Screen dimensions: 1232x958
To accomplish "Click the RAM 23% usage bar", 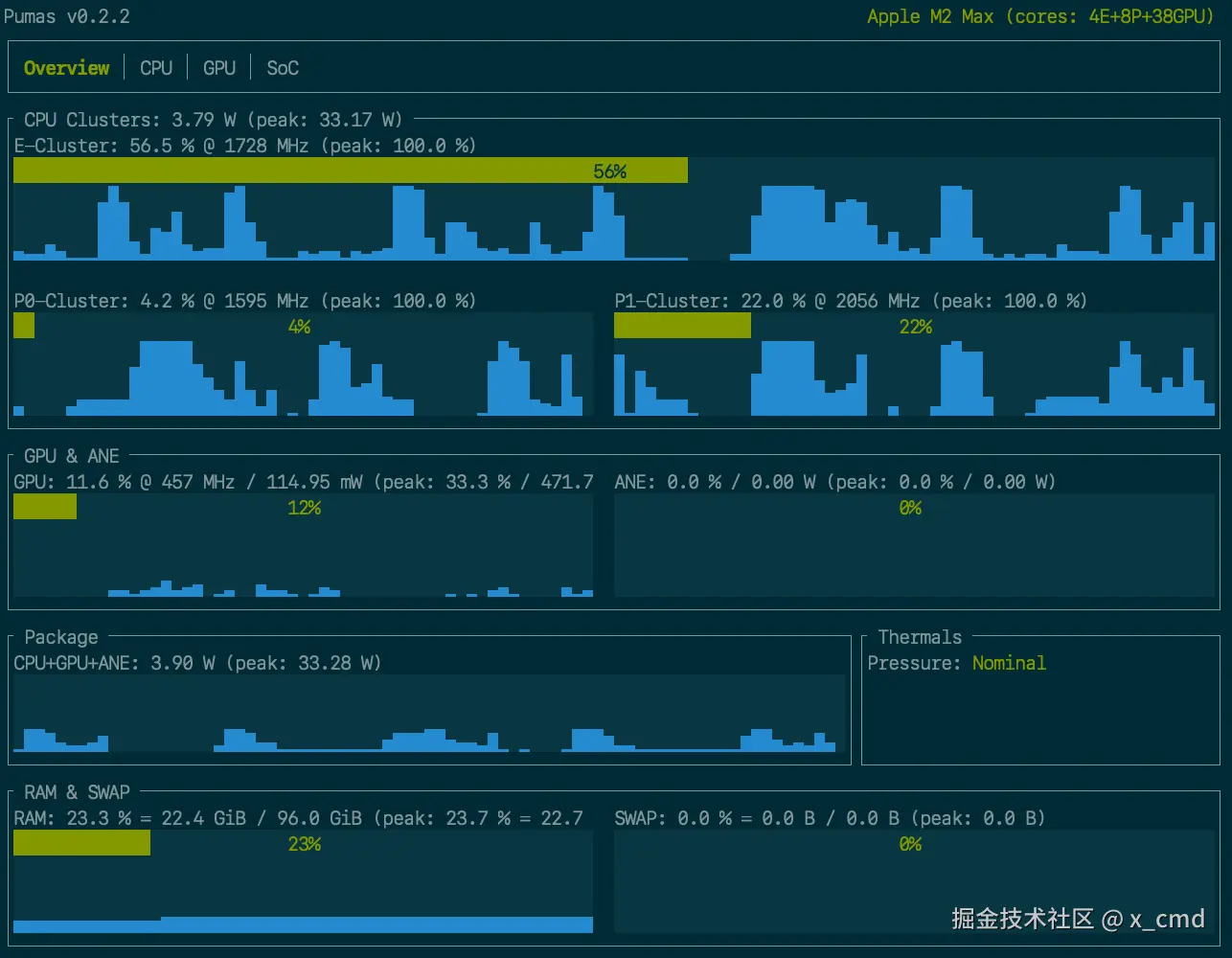I will (x=303, y=843).
